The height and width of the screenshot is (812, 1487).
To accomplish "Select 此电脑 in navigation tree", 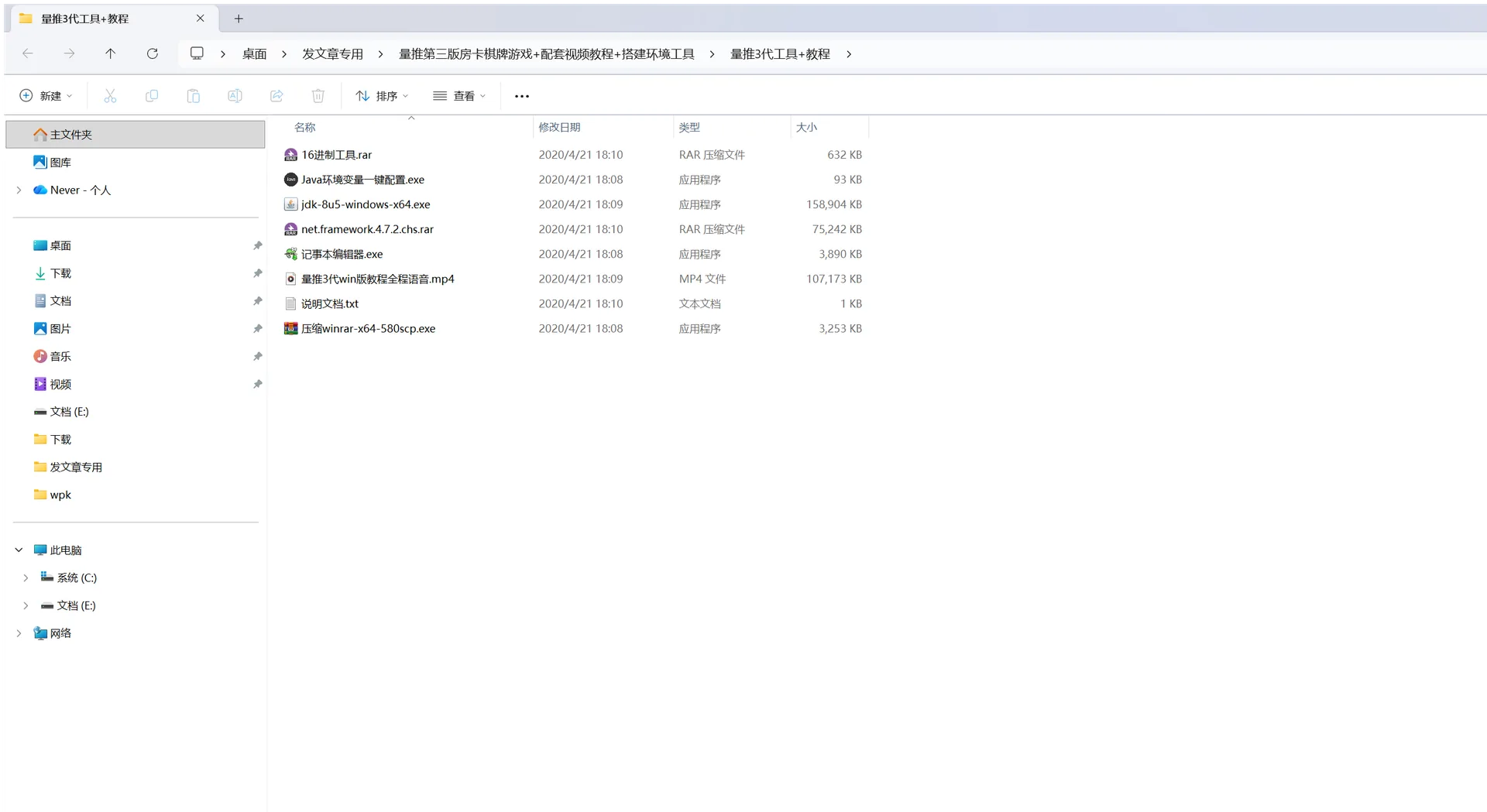I will [66, 550].
